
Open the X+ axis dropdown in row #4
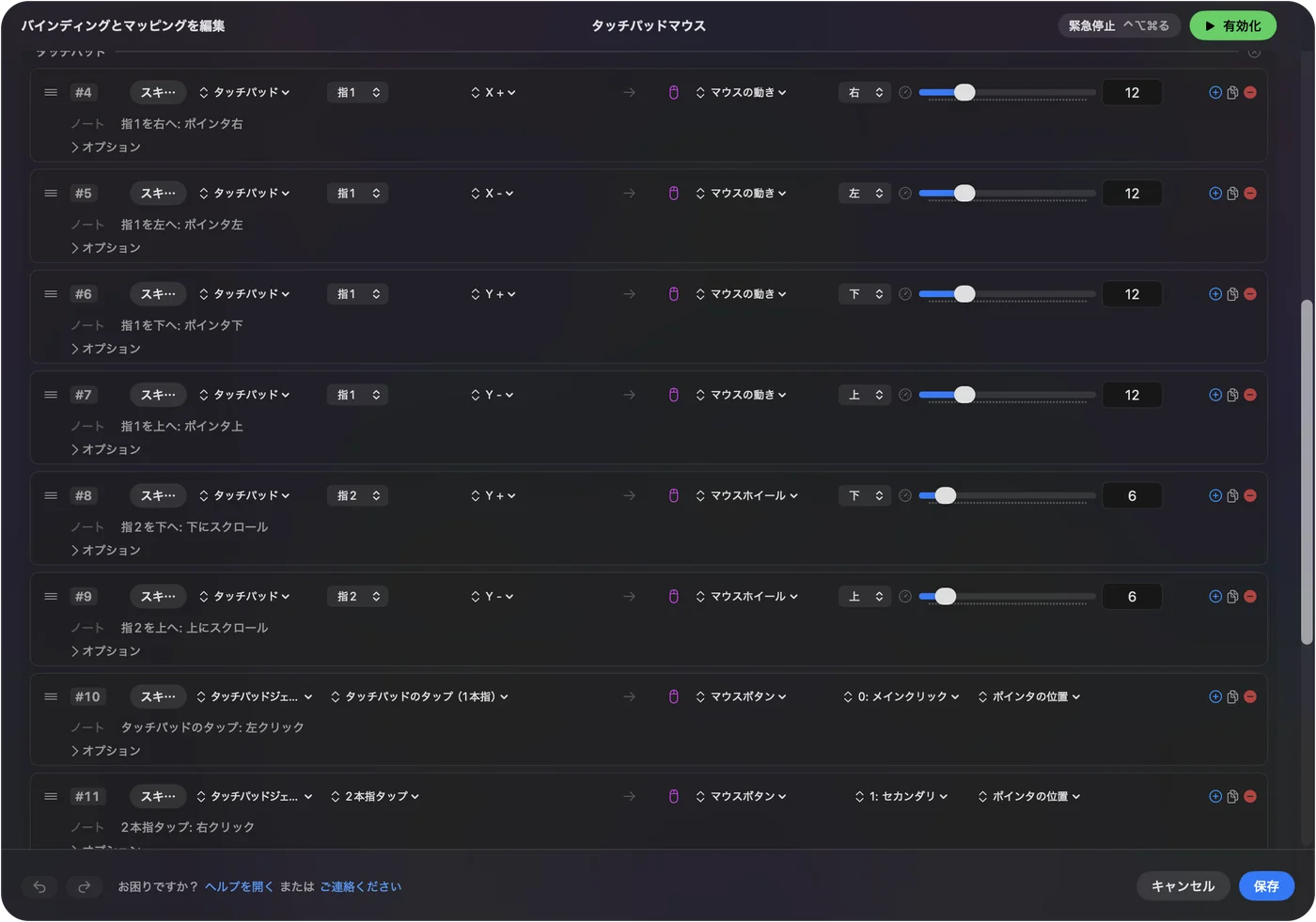point(493,92)
